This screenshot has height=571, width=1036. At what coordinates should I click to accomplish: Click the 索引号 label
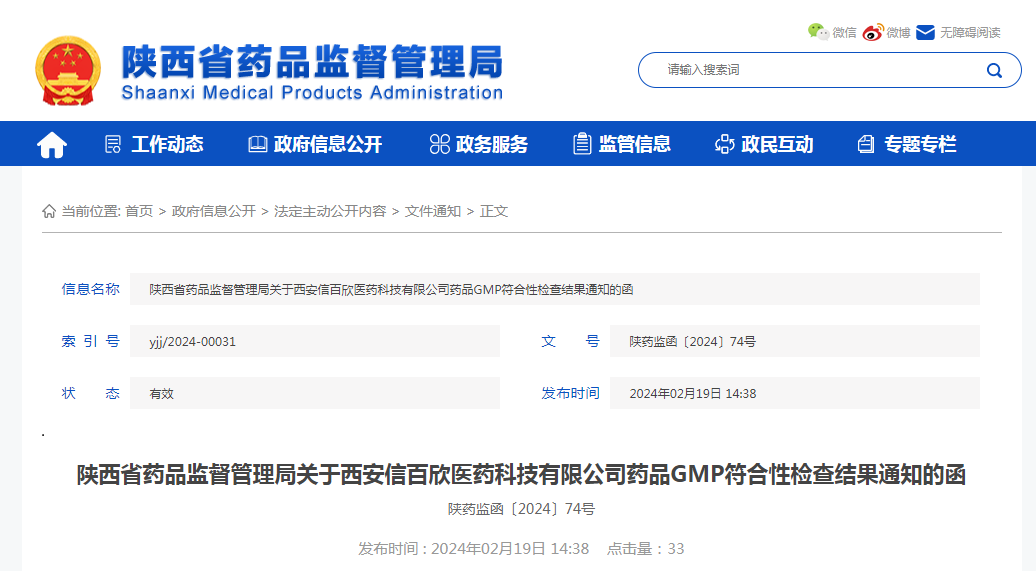91,341
